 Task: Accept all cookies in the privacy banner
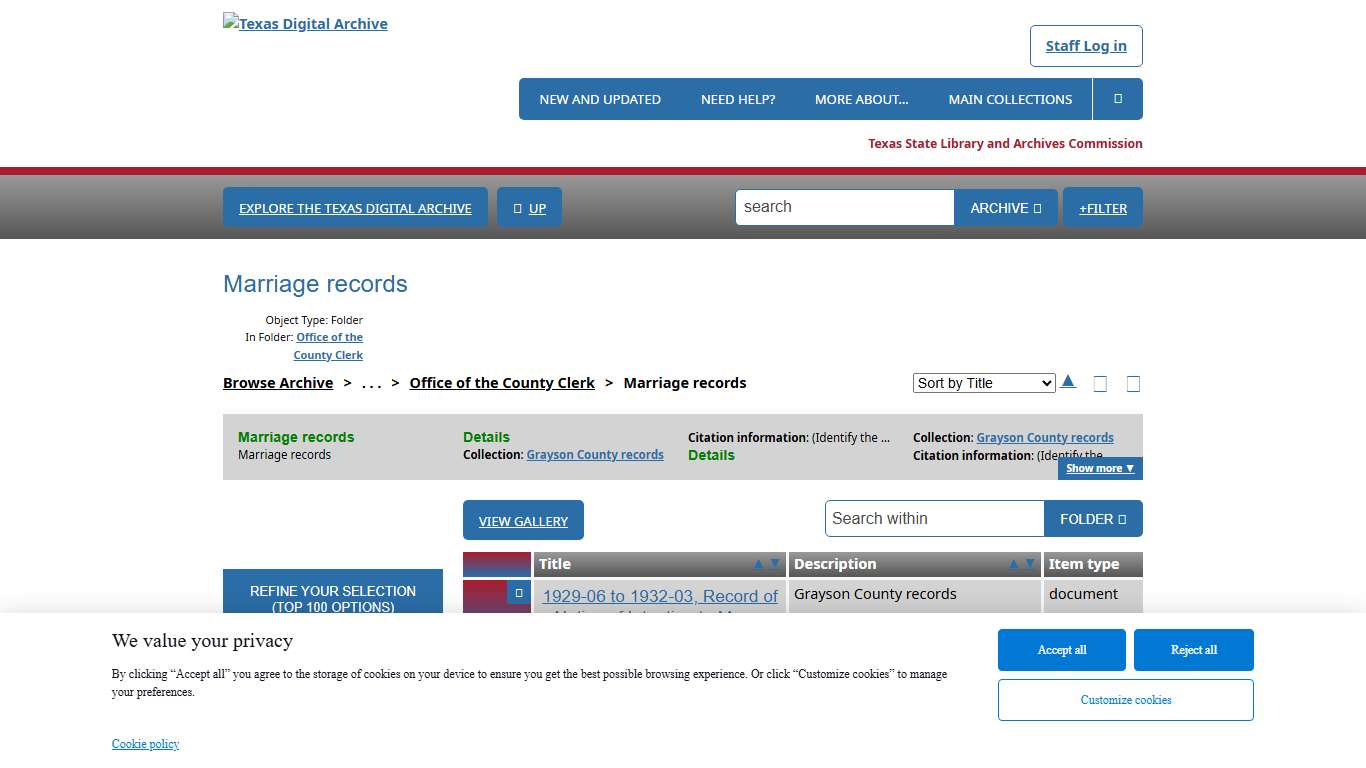click(x=1061, y=649)
